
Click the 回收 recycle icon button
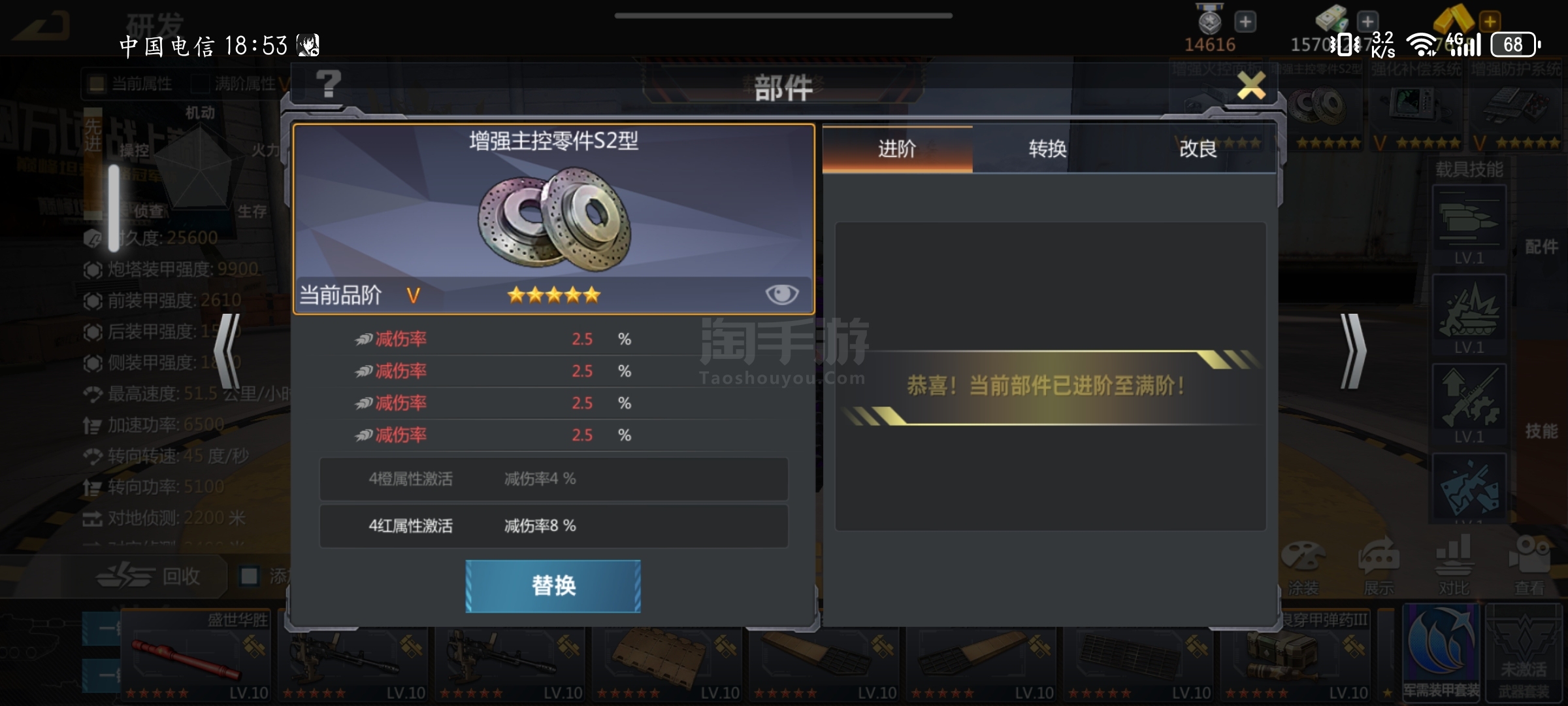(149, 577)
